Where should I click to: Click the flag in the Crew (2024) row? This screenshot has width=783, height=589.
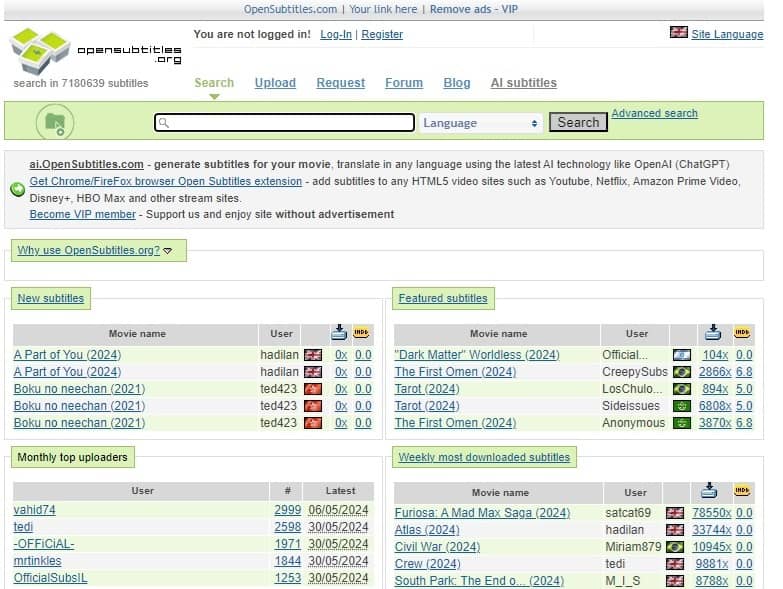(675, 564)
